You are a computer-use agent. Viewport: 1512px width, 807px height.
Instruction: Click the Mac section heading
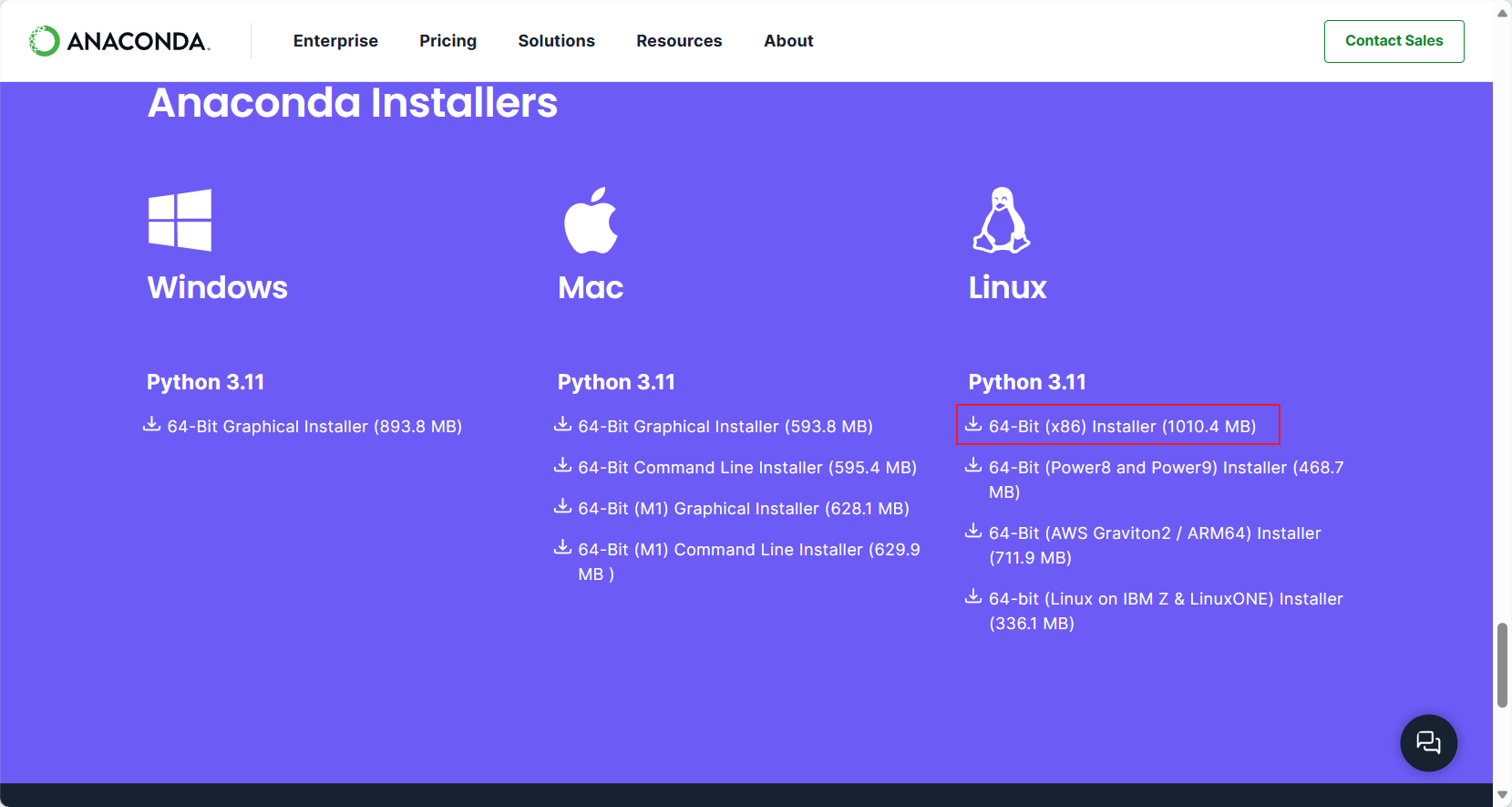(591, 287)
